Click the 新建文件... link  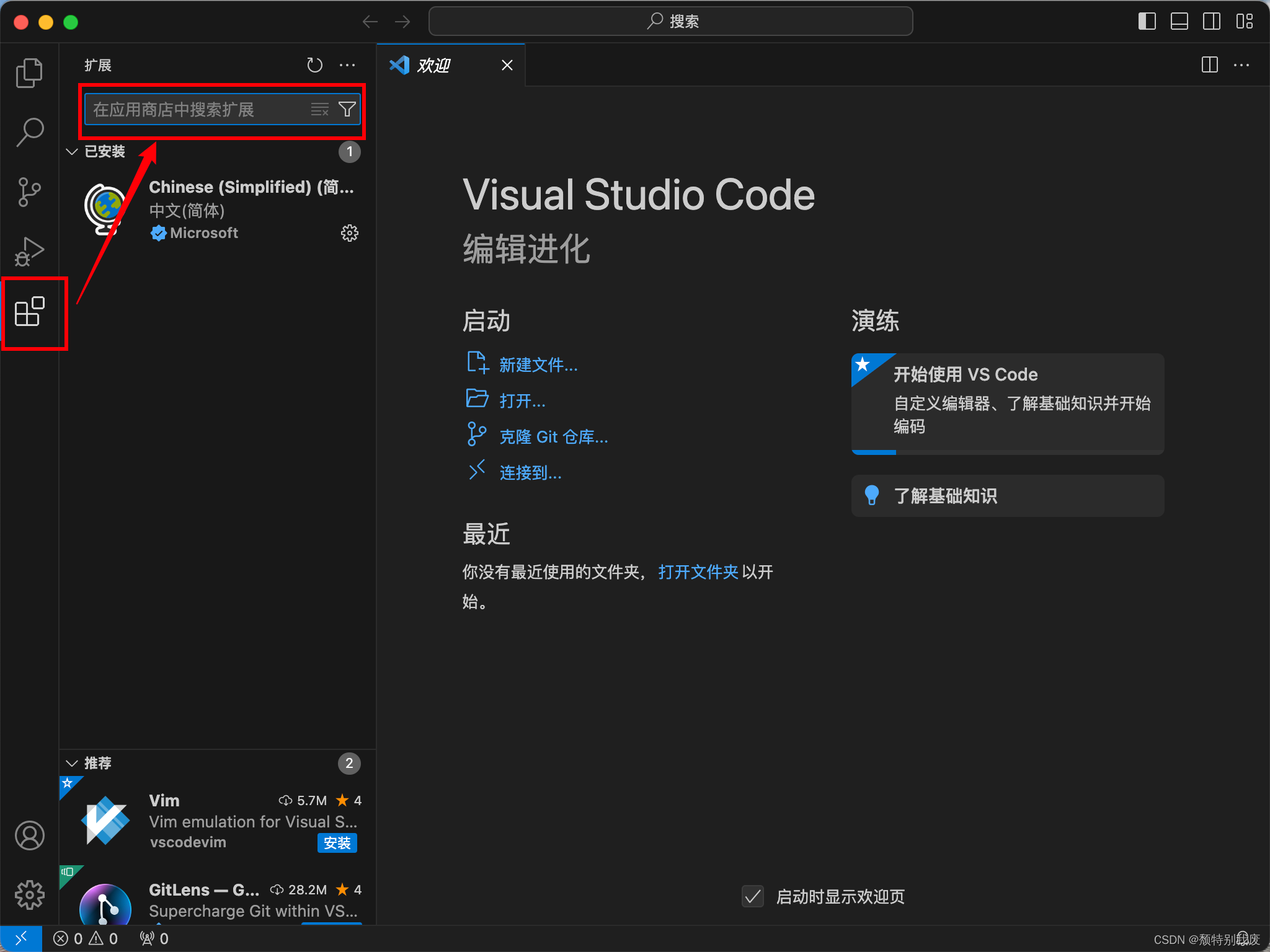pyautogui.click(x=538, y=365)
